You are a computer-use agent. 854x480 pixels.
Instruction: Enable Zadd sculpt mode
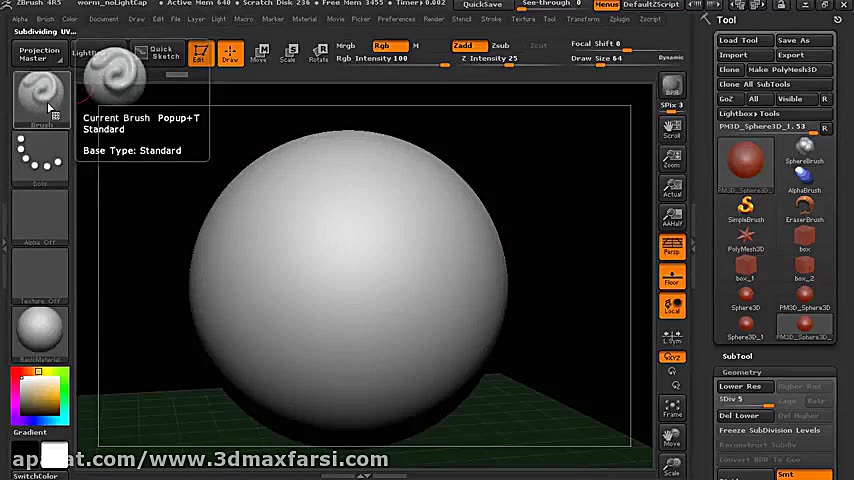click(x=469, y=46)
